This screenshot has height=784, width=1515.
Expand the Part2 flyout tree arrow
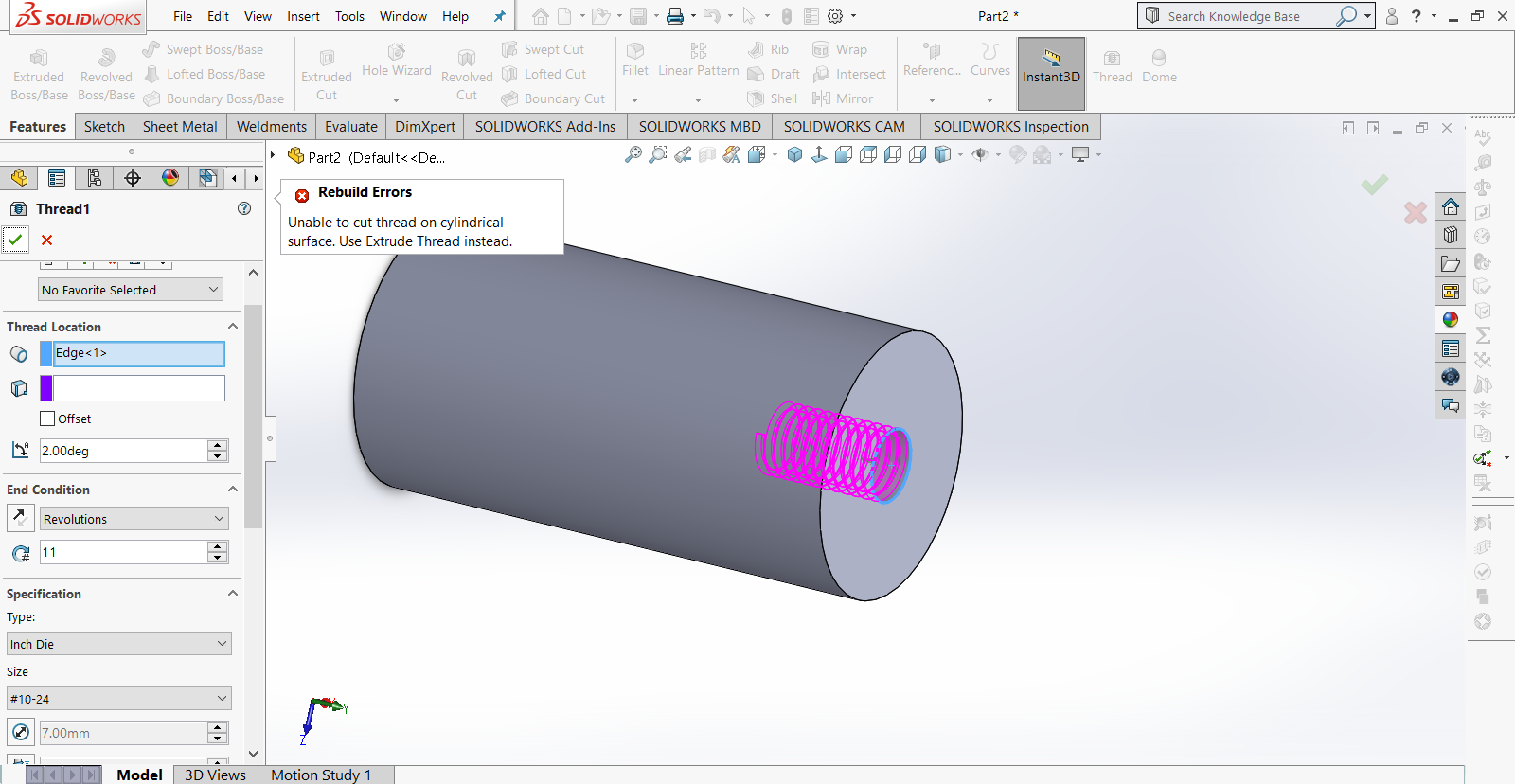click(x=273, y=155)
